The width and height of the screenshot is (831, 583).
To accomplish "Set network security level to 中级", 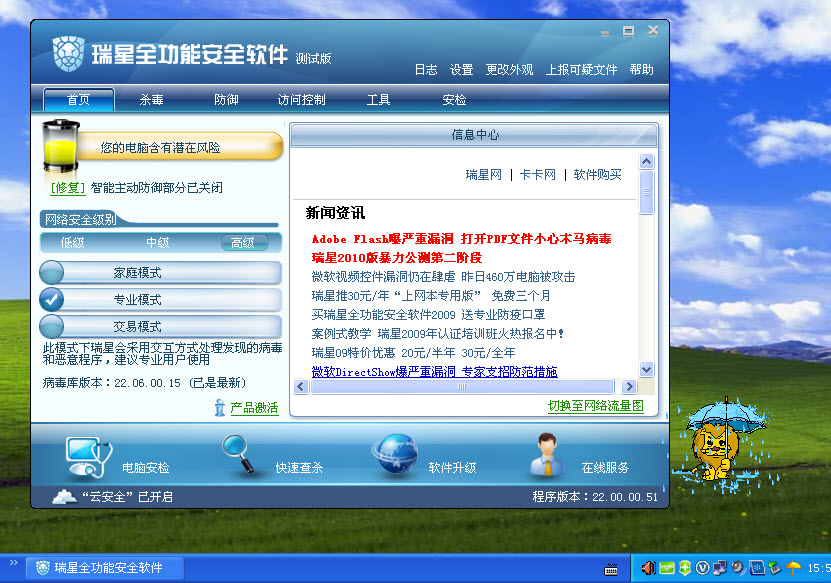I will [158, 243].
